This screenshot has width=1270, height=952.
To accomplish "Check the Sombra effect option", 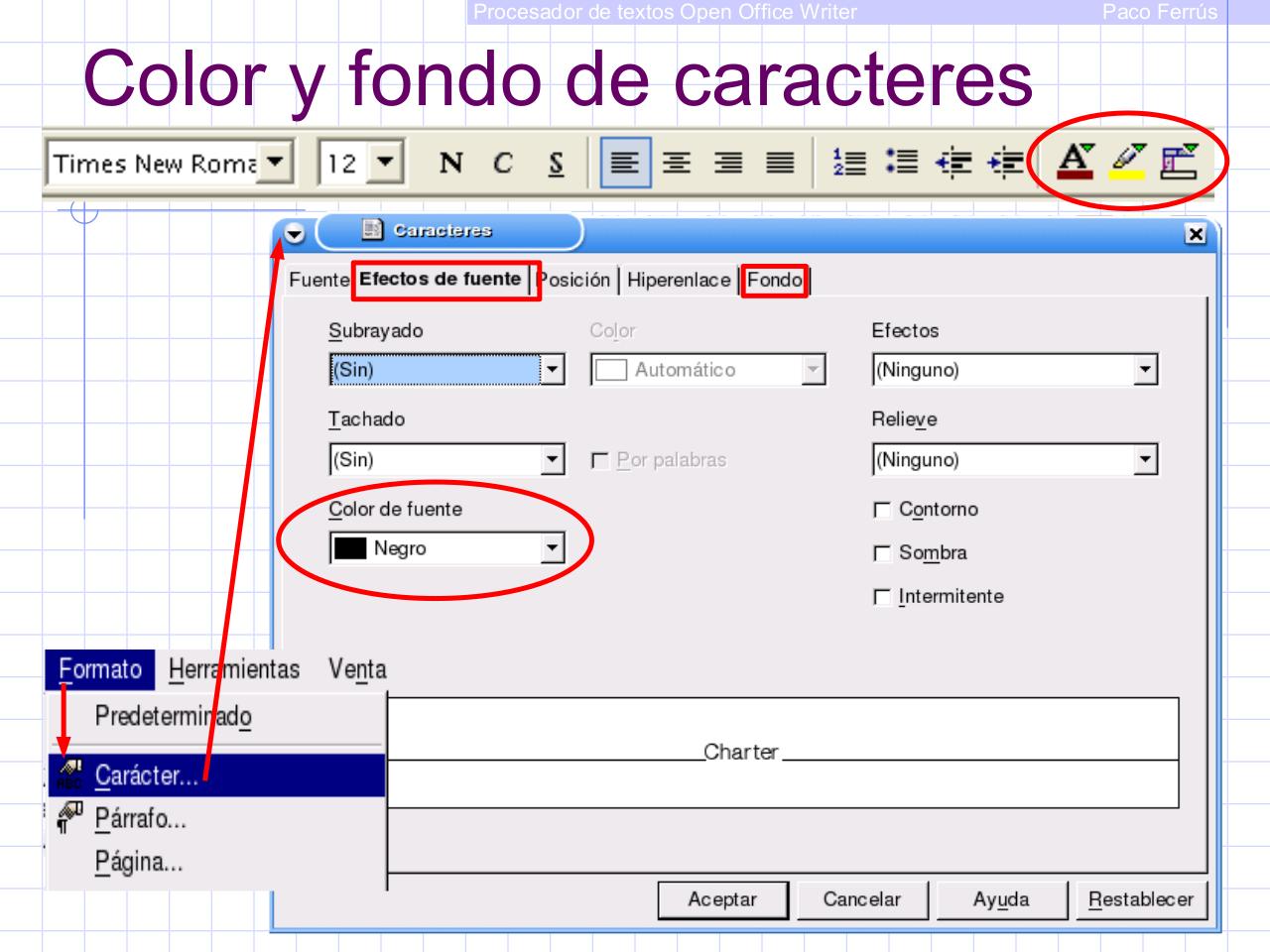I will pos(880,553).
